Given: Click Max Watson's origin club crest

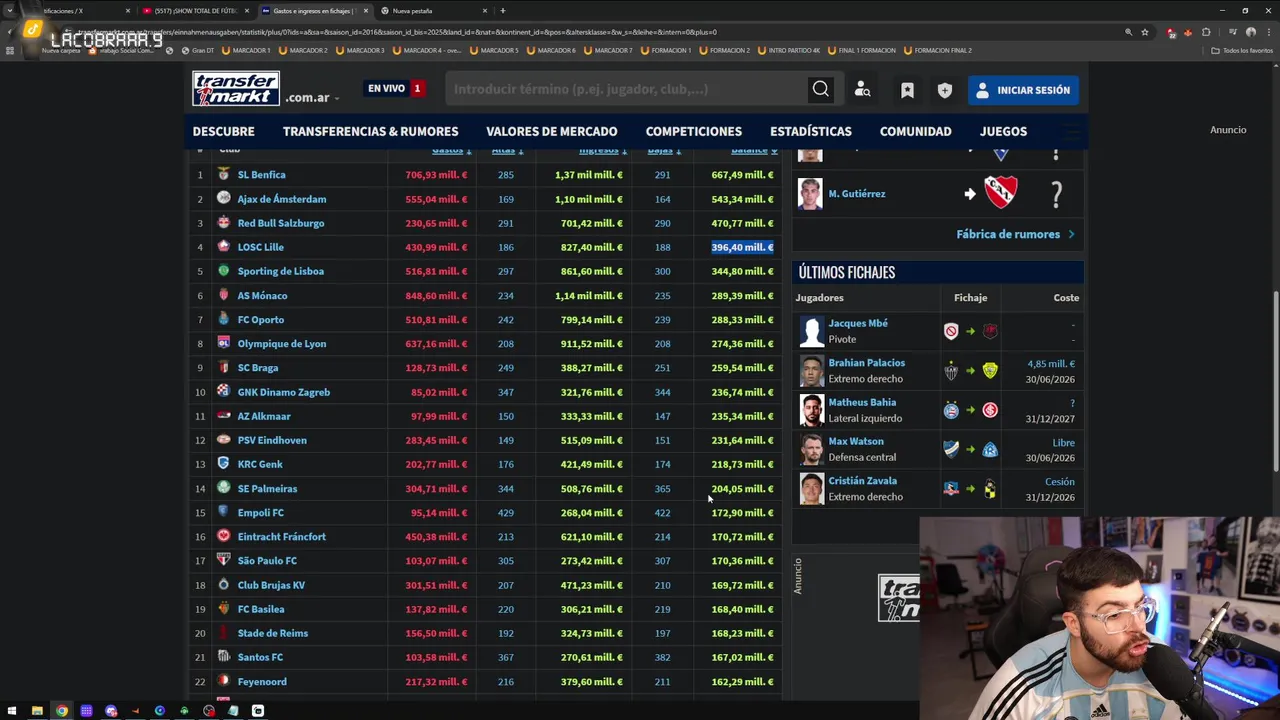Looking at the screenshot, I should (951, 449).
